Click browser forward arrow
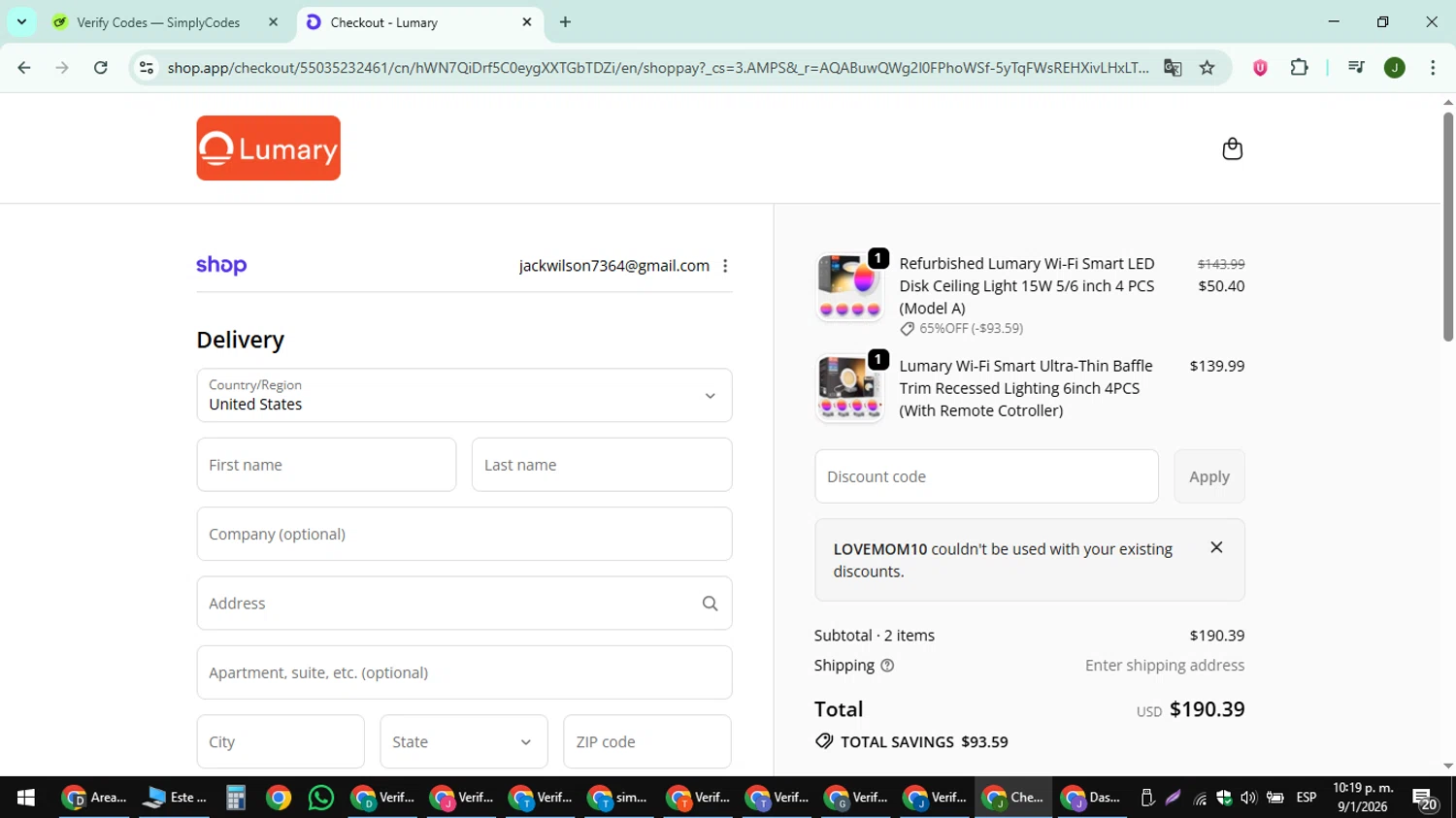This screenshot has width=1456, height=818. pos(62,68)
